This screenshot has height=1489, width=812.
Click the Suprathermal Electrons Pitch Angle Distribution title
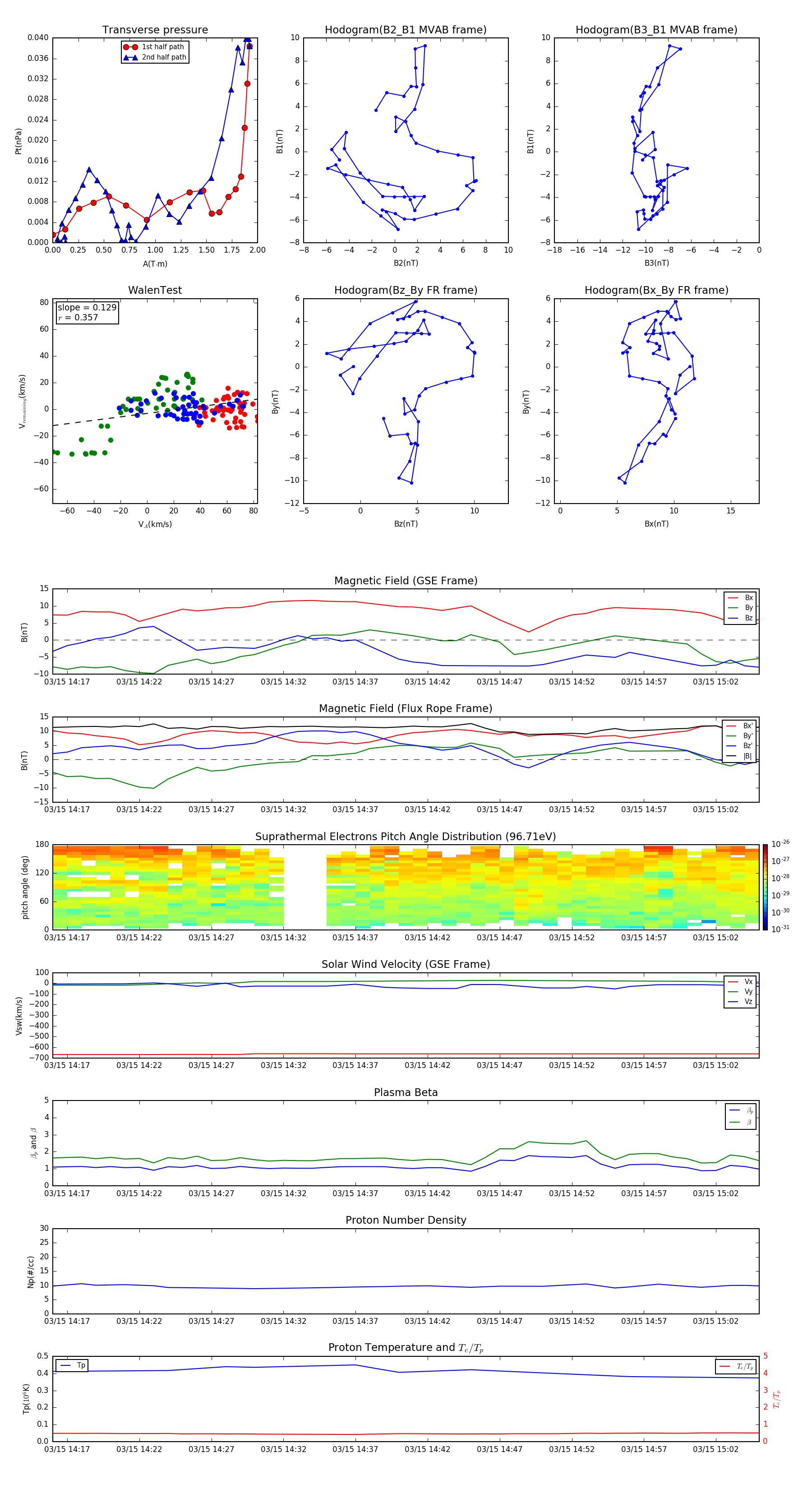pyautogui.click(x=406, y=837)
